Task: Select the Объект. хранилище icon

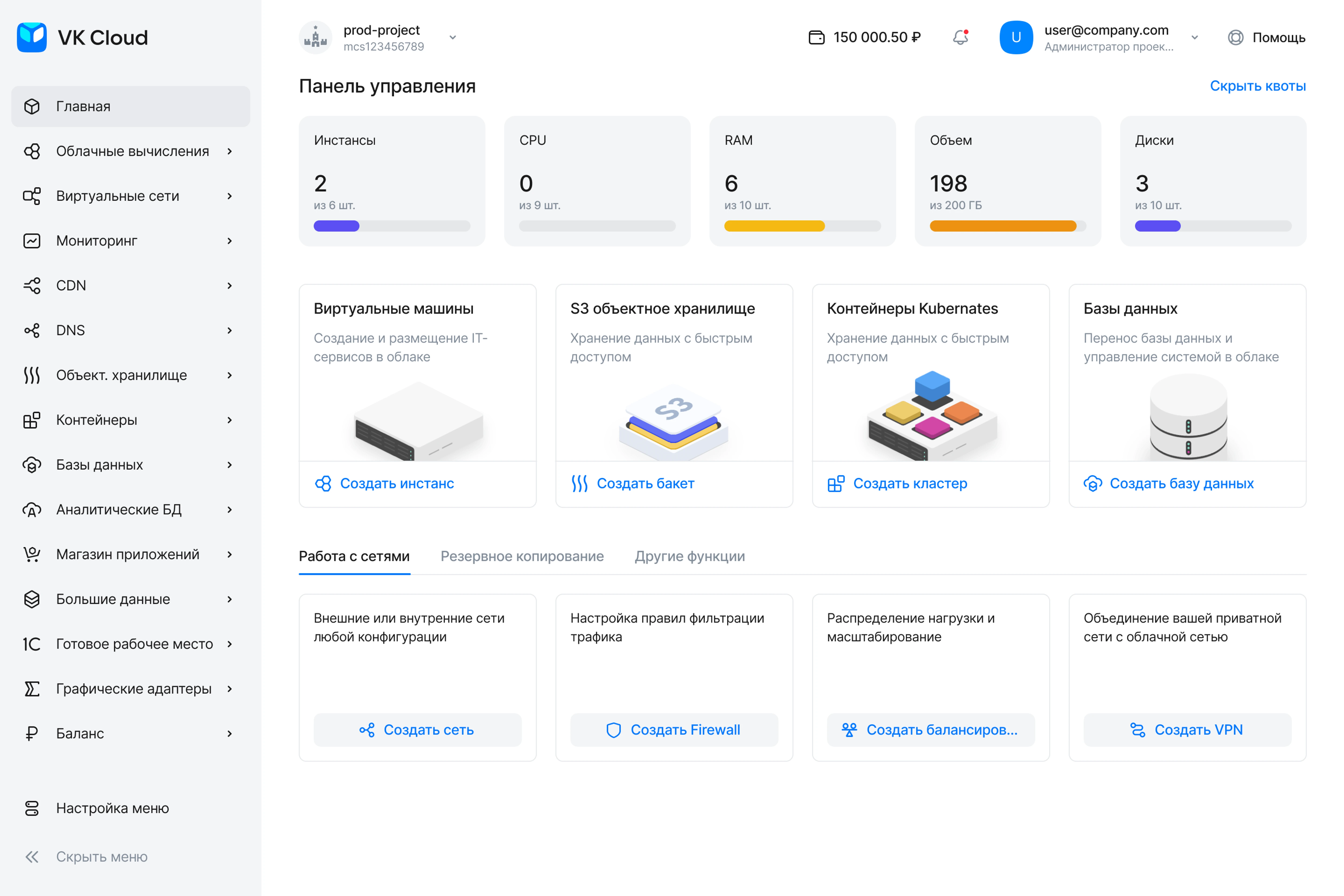Action: tap(32, 375)
